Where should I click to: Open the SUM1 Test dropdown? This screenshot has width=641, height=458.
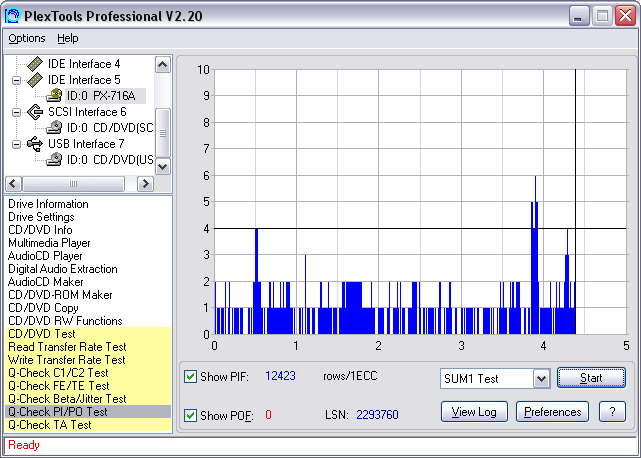pos(541,379)
